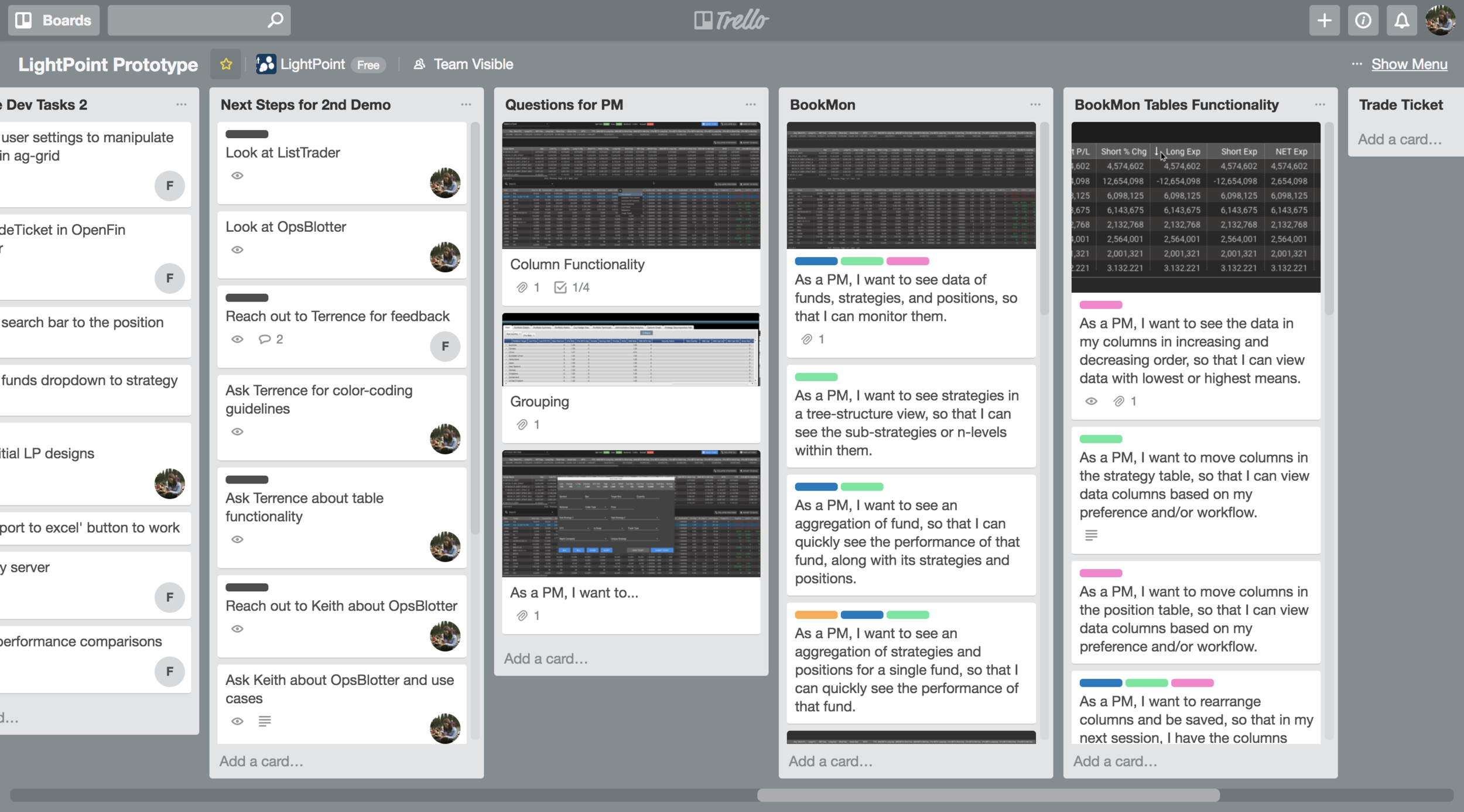
Task: Click description icon on move columns strategy table card
Action: [1091, 536]
